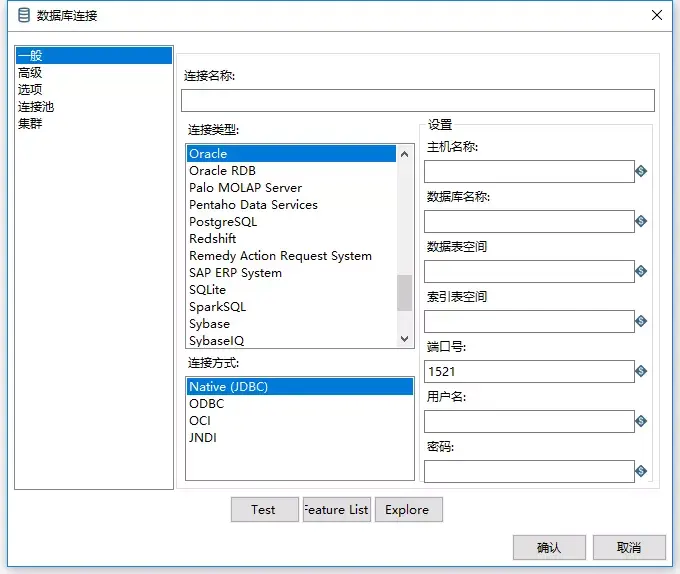
Task: Close the 数据库连接 dialog
Action: point(657,15)
